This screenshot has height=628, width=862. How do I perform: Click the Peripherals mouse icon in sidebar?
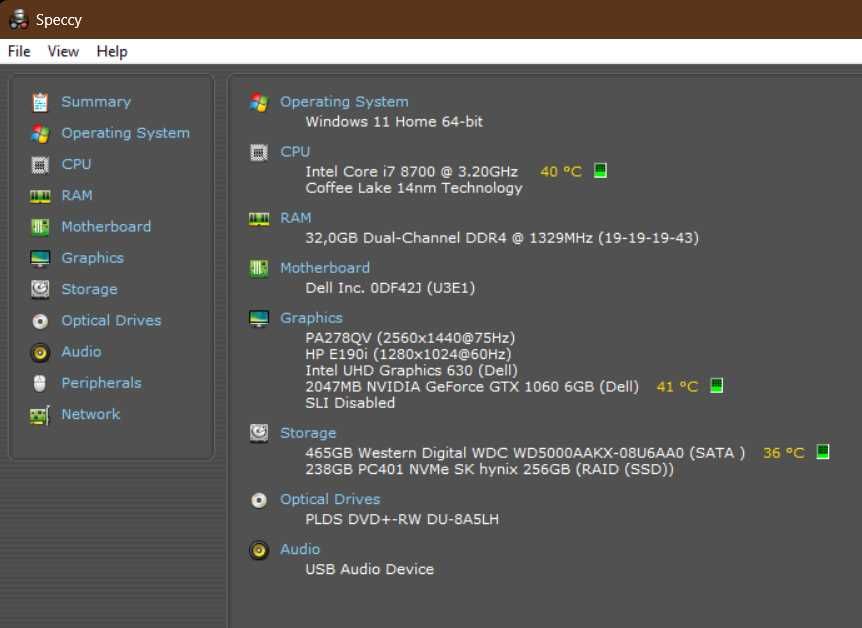point(40,383)
